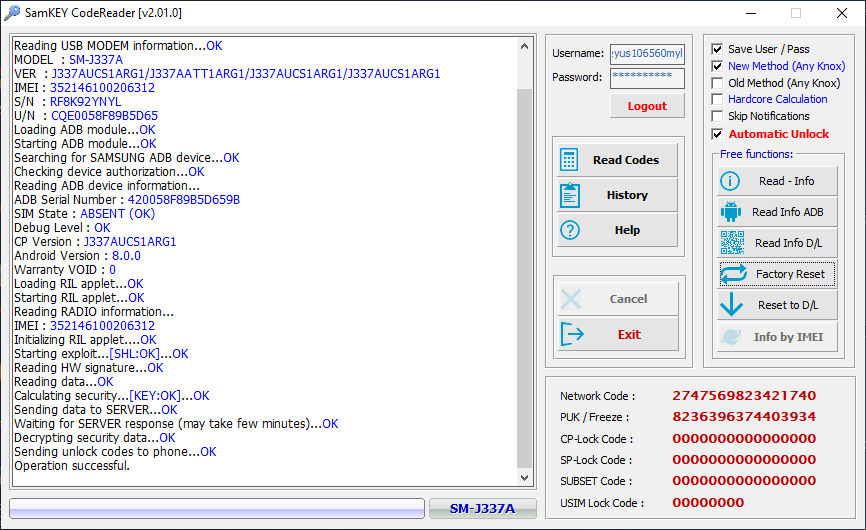Click 'Operation successful.' log line
The image size is (866, 530).
pyautogui.click(x=72, y=465)
